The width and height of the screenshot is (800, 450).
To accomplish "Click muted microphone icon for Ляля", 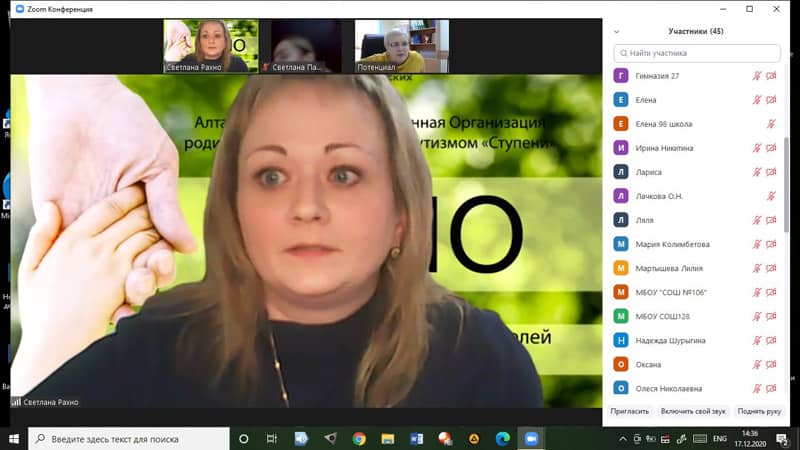I will (757, 220).
